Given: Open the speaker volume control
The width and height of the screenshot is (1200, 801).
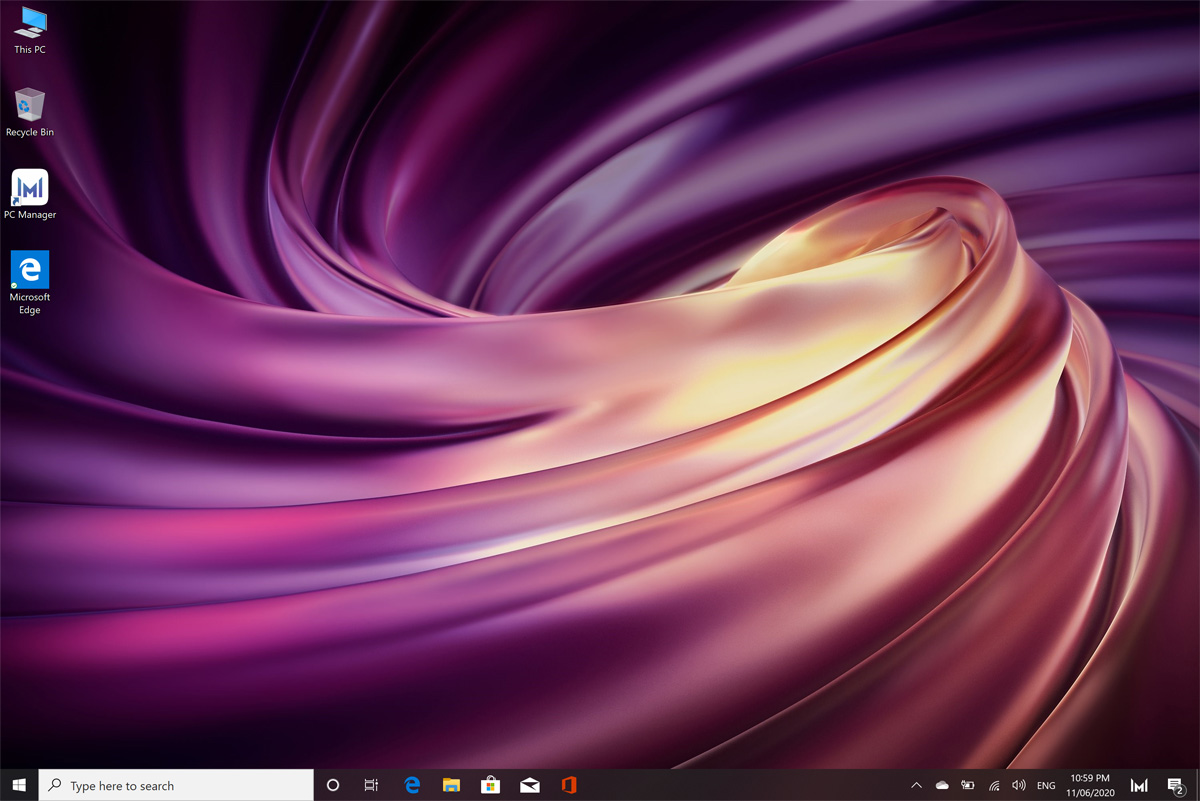Looking at the screenshot, I should pos(1019,785).
